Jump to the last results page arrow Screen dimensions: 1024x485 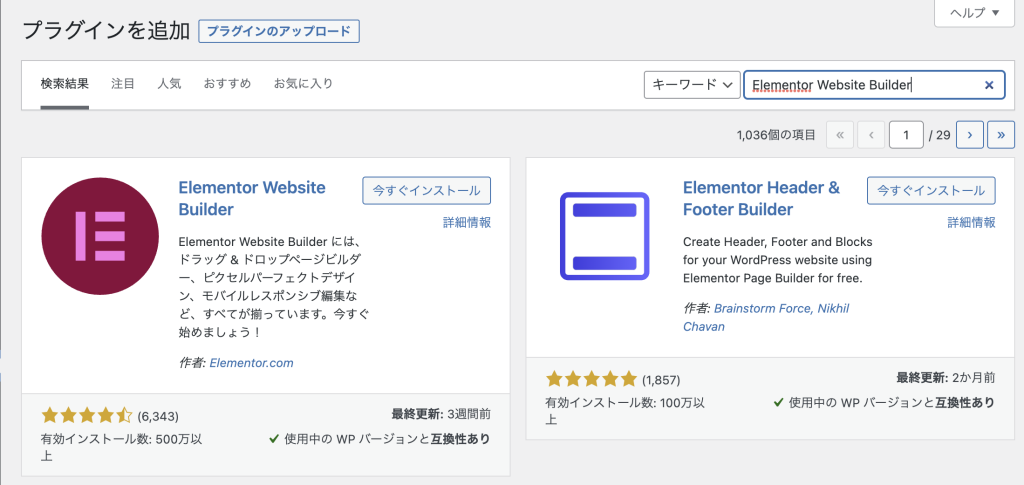[1001, 134]
